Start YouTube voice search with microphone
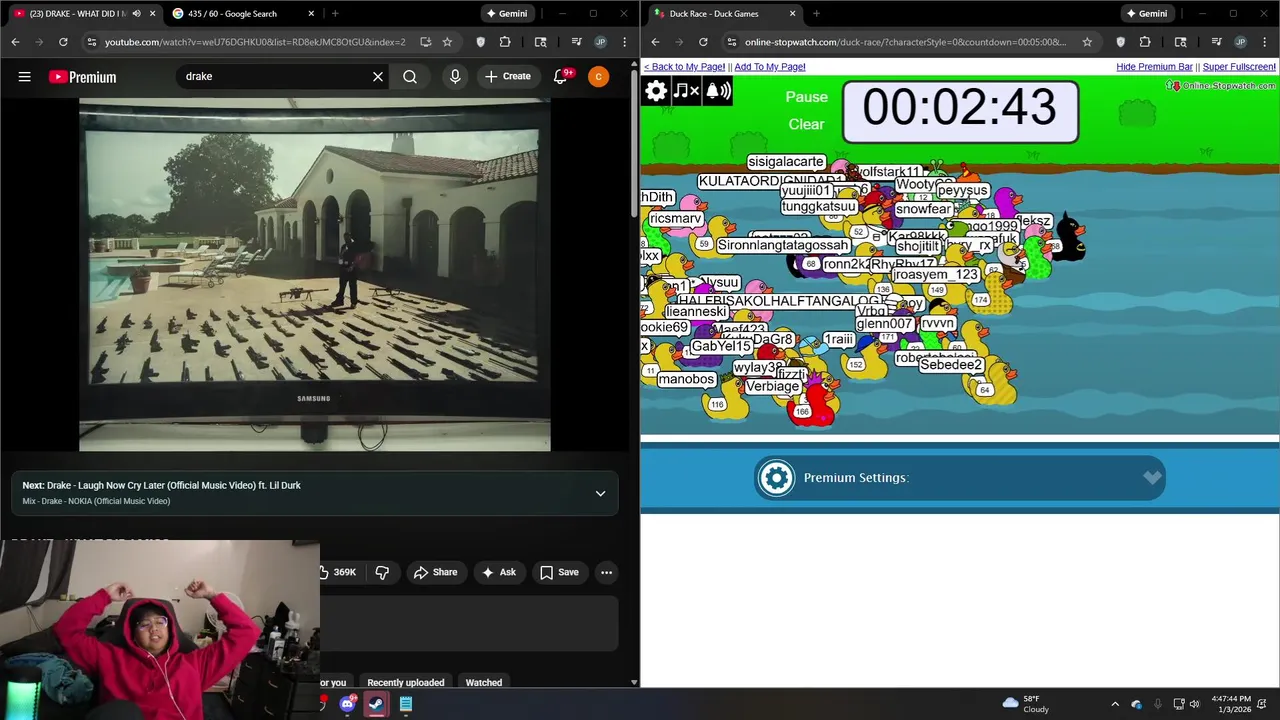The height and width of the screenshot is (720, 1280). [455, 77]
